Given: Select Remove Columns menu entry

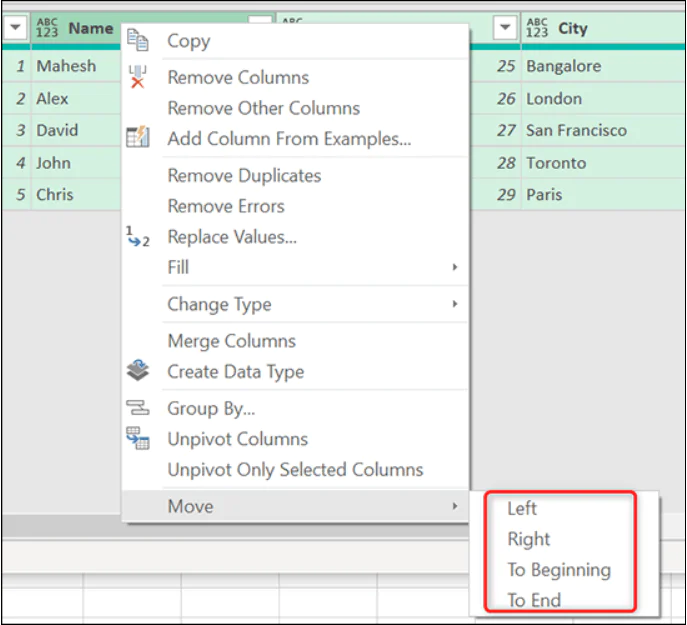Looking at the screenshot, I should tap(295, 78).
